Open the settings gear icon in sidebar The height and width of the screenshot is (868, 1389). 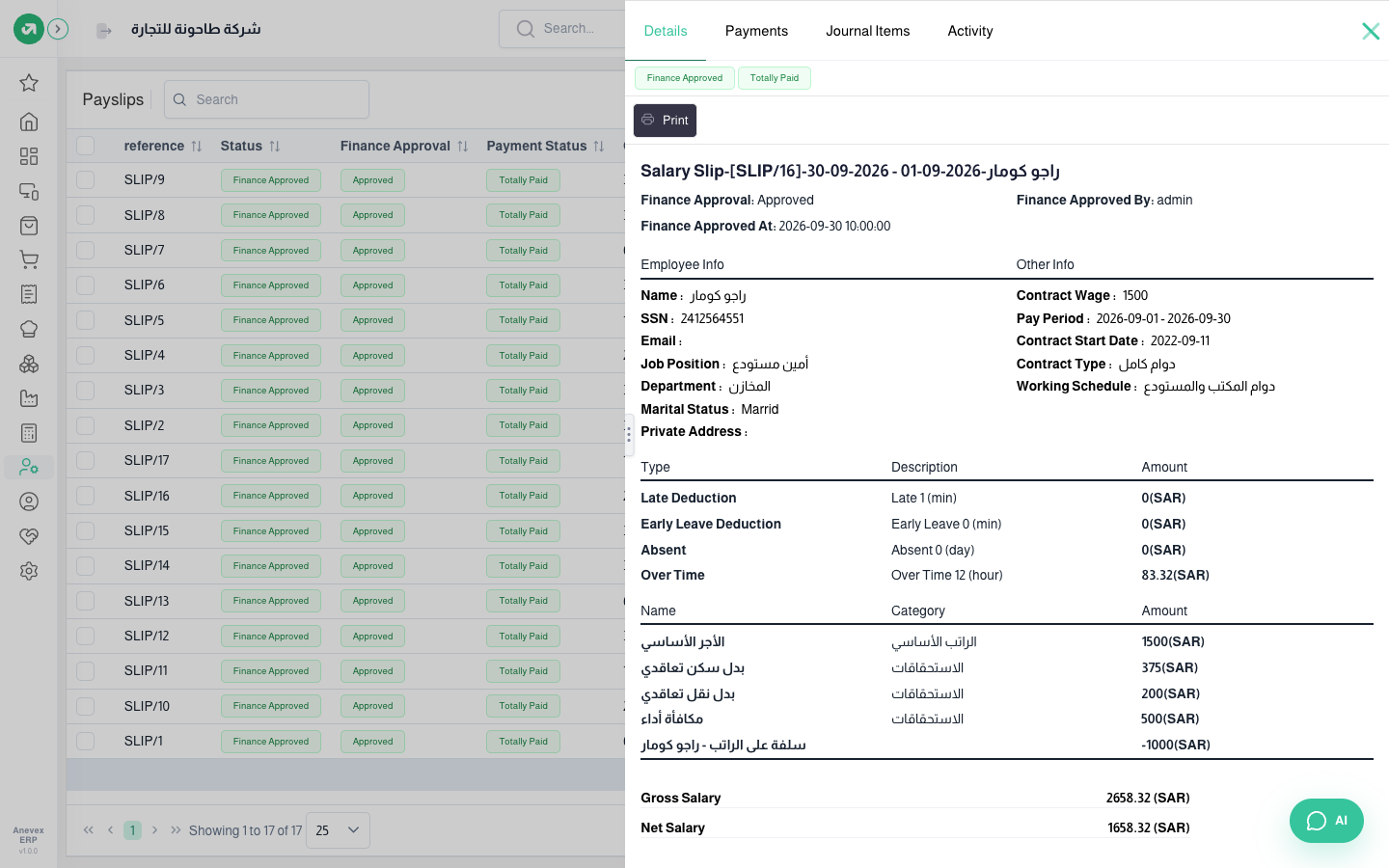point(29,571)
